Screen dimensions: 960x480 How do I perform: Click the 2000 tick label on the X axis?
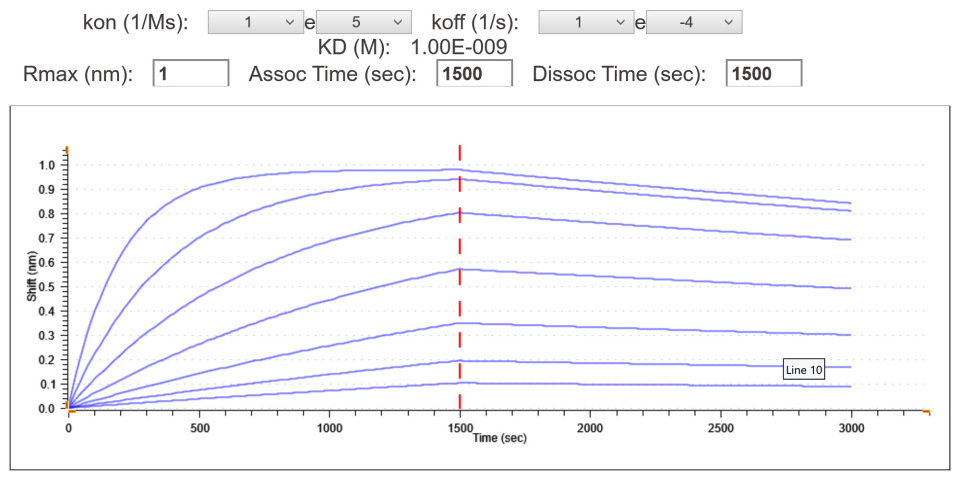tap(590, 428)
